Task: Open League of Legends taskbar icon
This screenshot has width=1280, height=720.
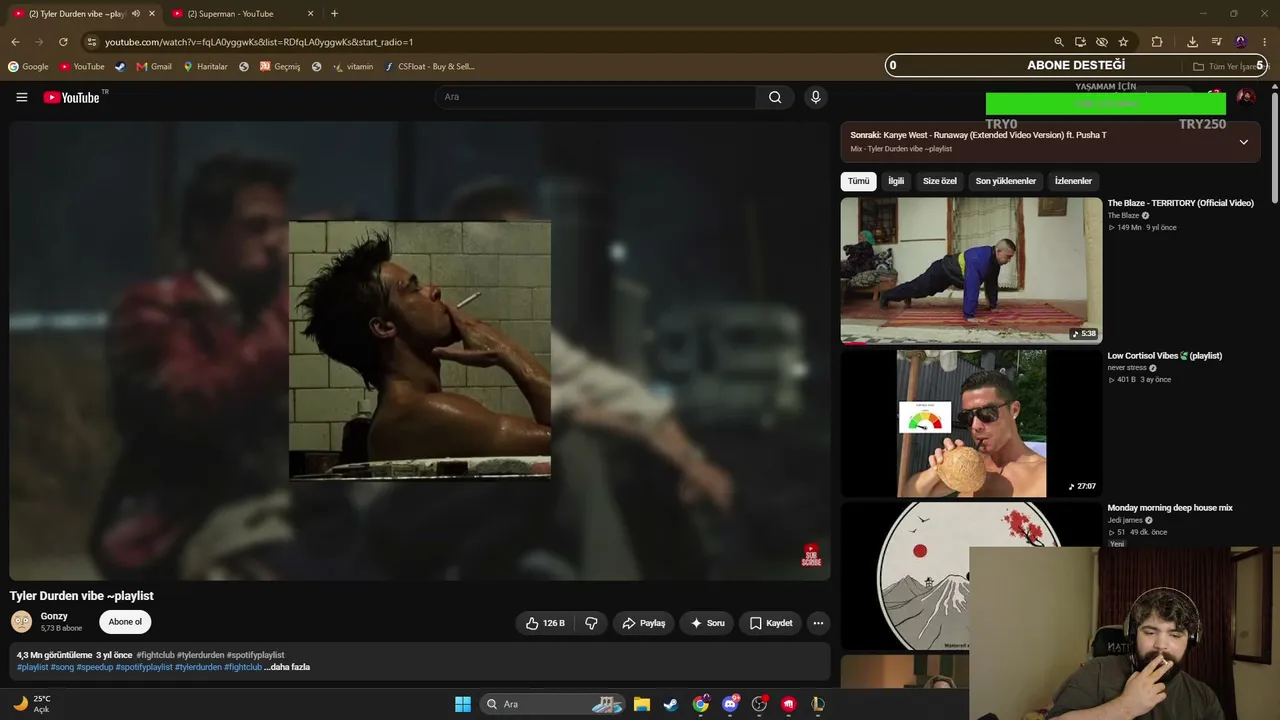Action: coord(818,704)
